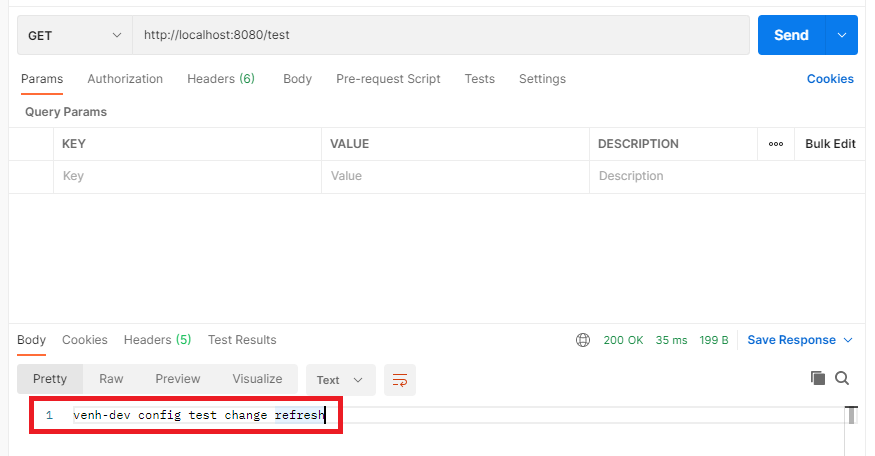Open the Send options dropdown arrow
The height and width of the screenshot is (456, 875).
click(x=842, y=35)
